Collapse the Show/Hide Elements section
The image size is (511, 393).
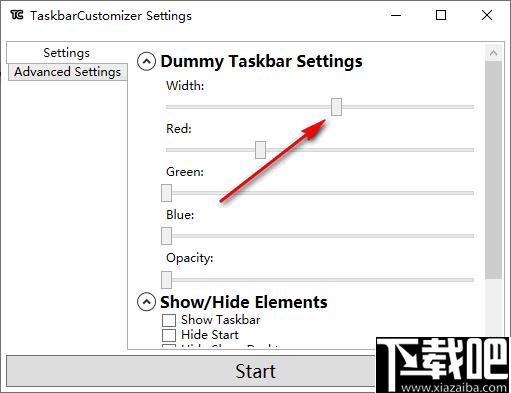pos(146,302)
